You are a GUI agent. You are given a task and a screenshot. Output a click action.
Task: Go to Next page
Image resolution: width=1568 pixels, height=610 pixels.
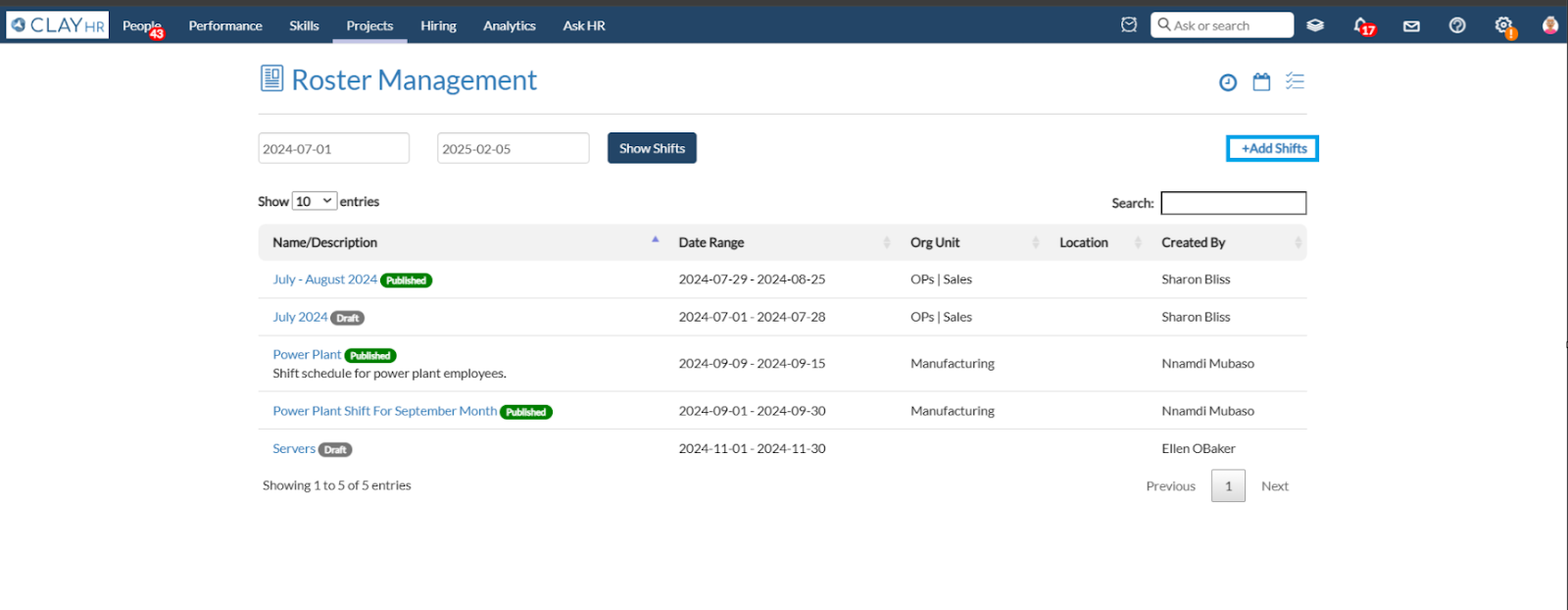tap(1275, 485)
